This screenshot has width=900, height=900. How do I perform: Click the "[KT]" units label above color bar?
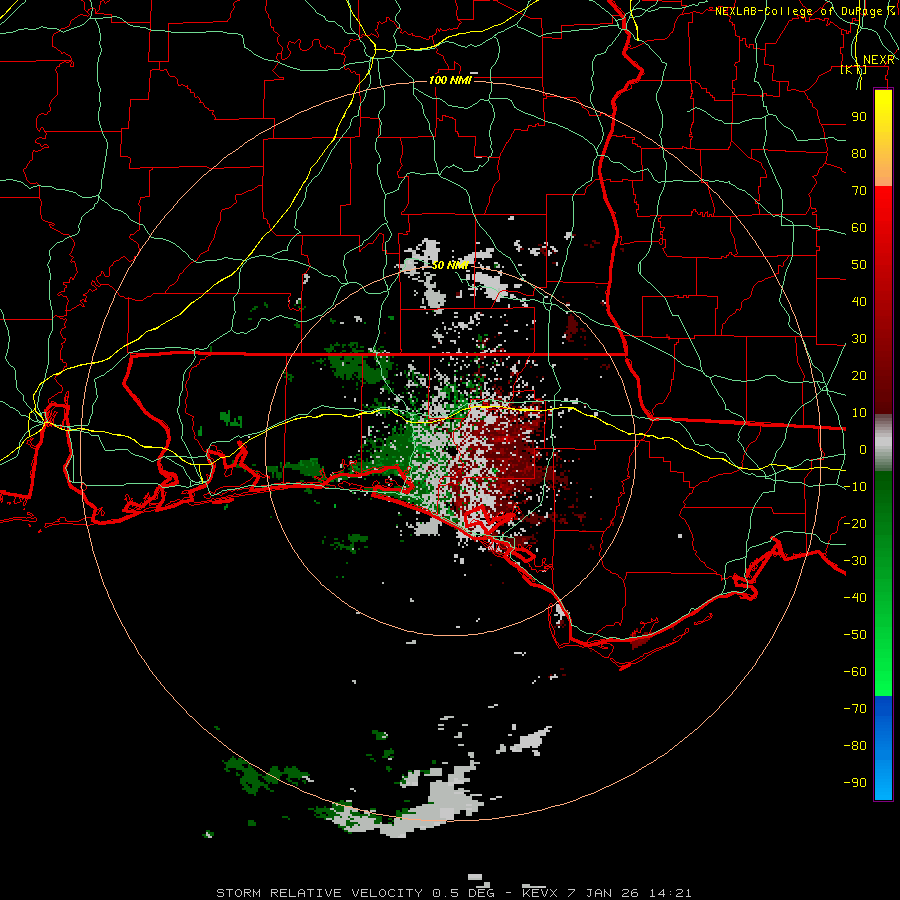tap(854, 69)
